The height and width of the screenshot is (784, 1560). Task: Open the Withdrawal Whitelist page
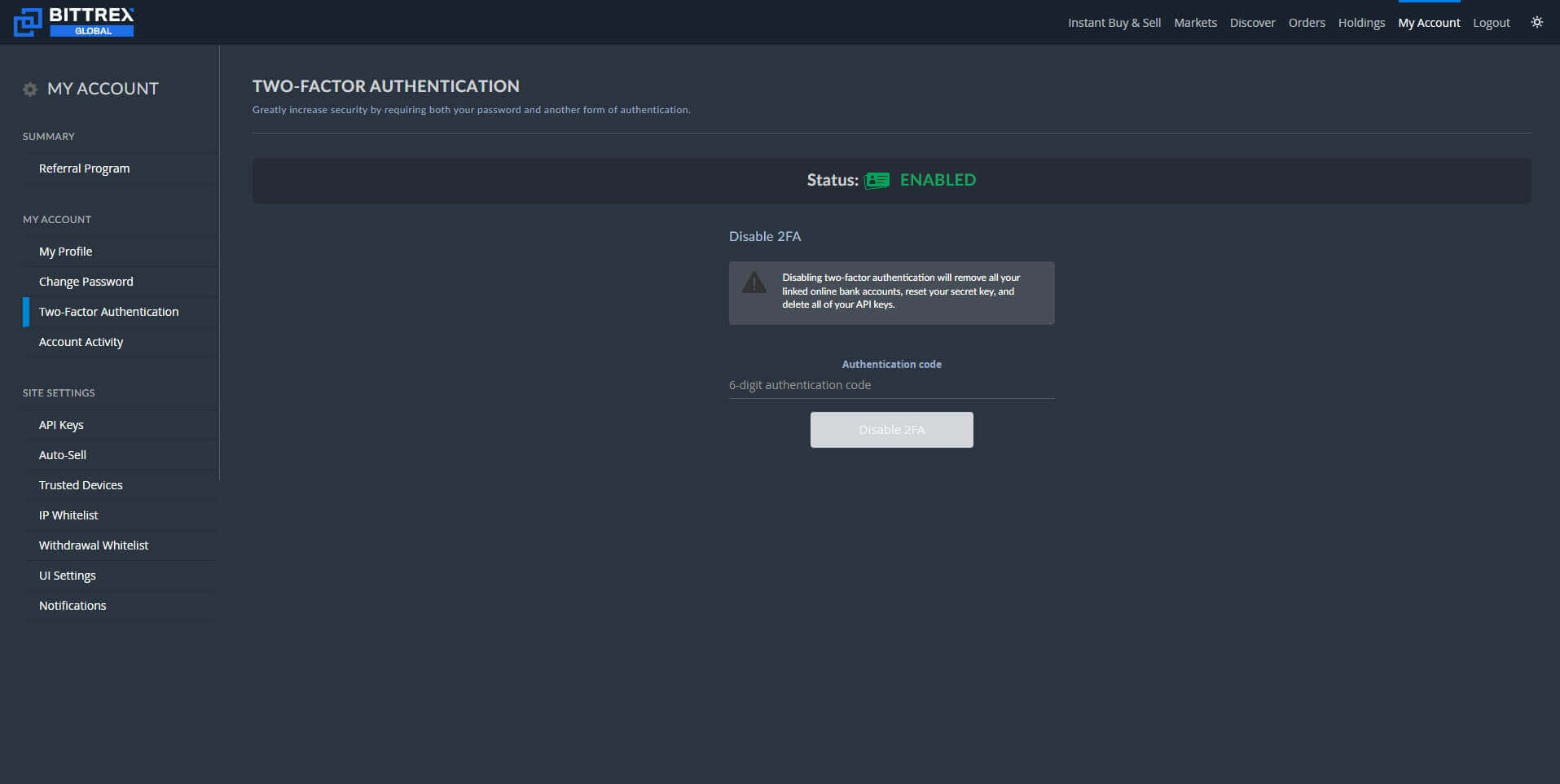pyautogui.click(x=94, y=545)
